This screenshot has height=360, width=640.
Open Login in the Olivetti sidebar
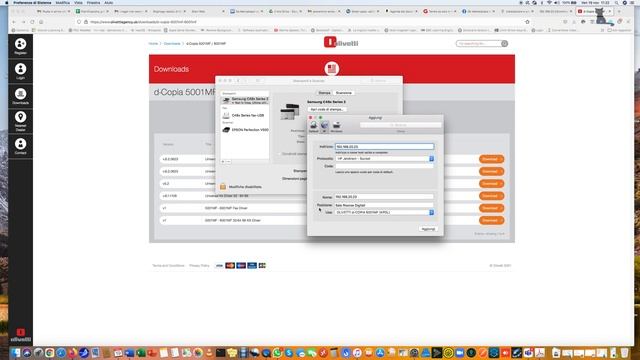(20, 71)
